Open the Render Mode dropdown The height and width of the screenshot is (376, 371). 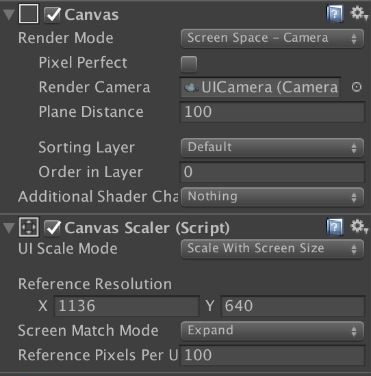tap(272, 39)
